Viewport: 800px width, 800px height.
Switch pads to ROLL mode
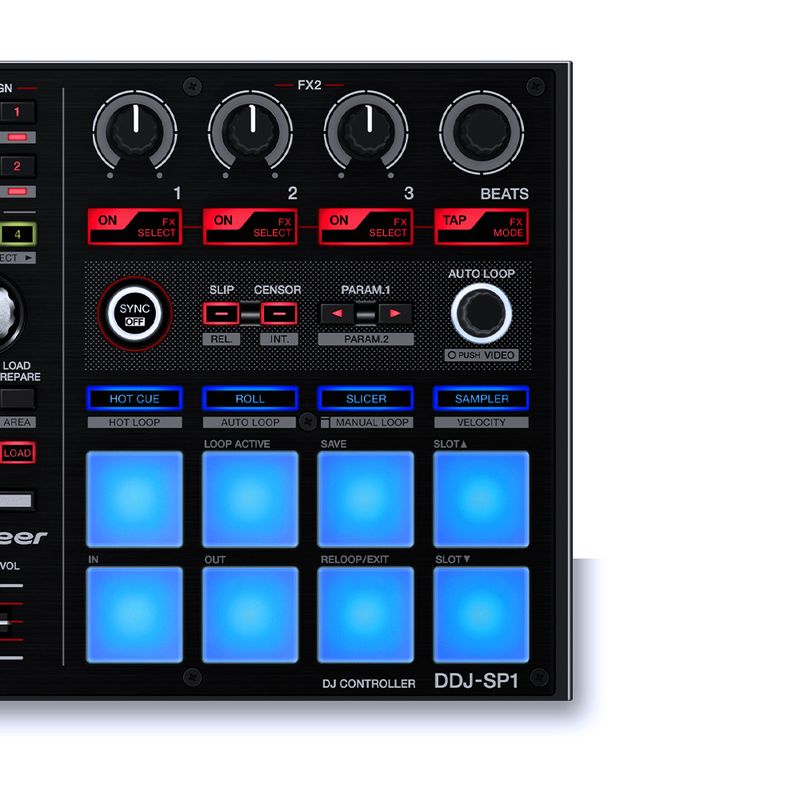[x=250, y=398]
